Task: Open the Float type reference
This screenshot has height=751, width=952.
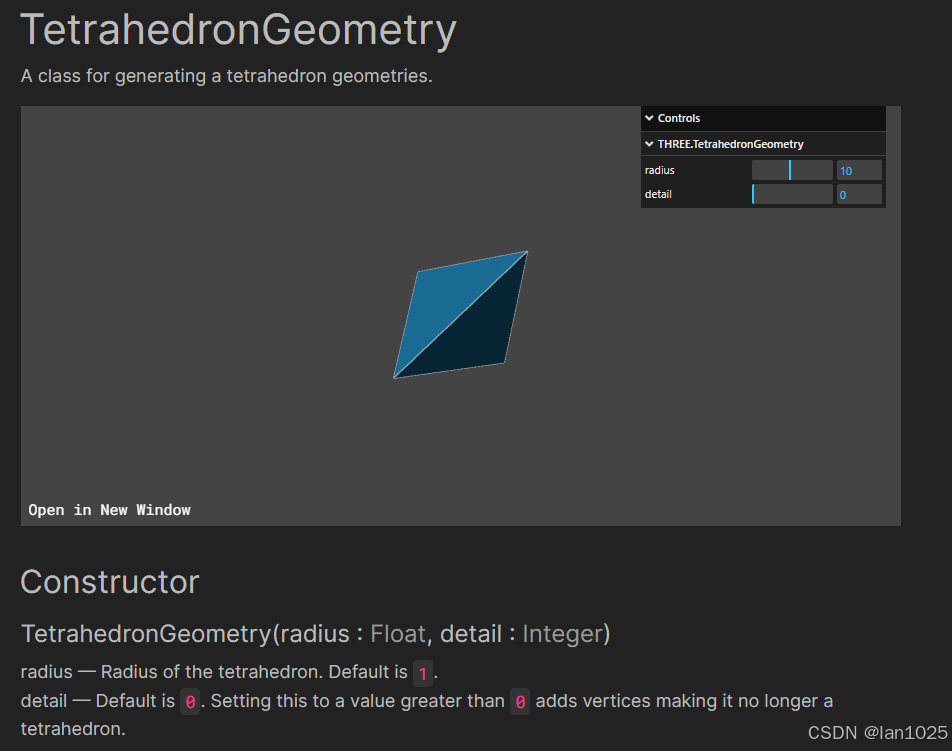Action: [x=398, y=633]
